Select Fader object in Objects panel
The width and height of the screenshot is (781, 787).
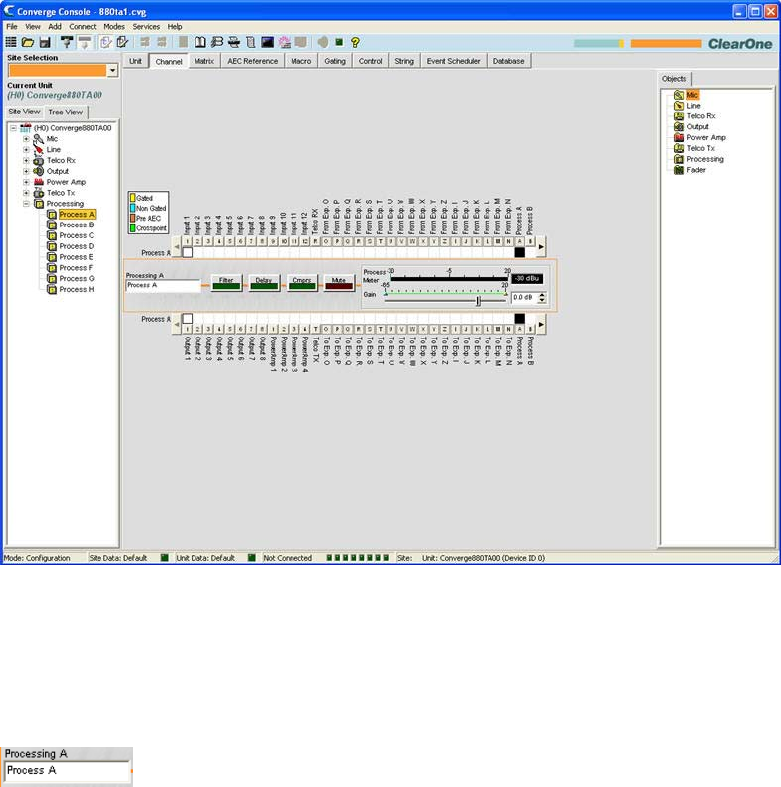click(690, 170)
